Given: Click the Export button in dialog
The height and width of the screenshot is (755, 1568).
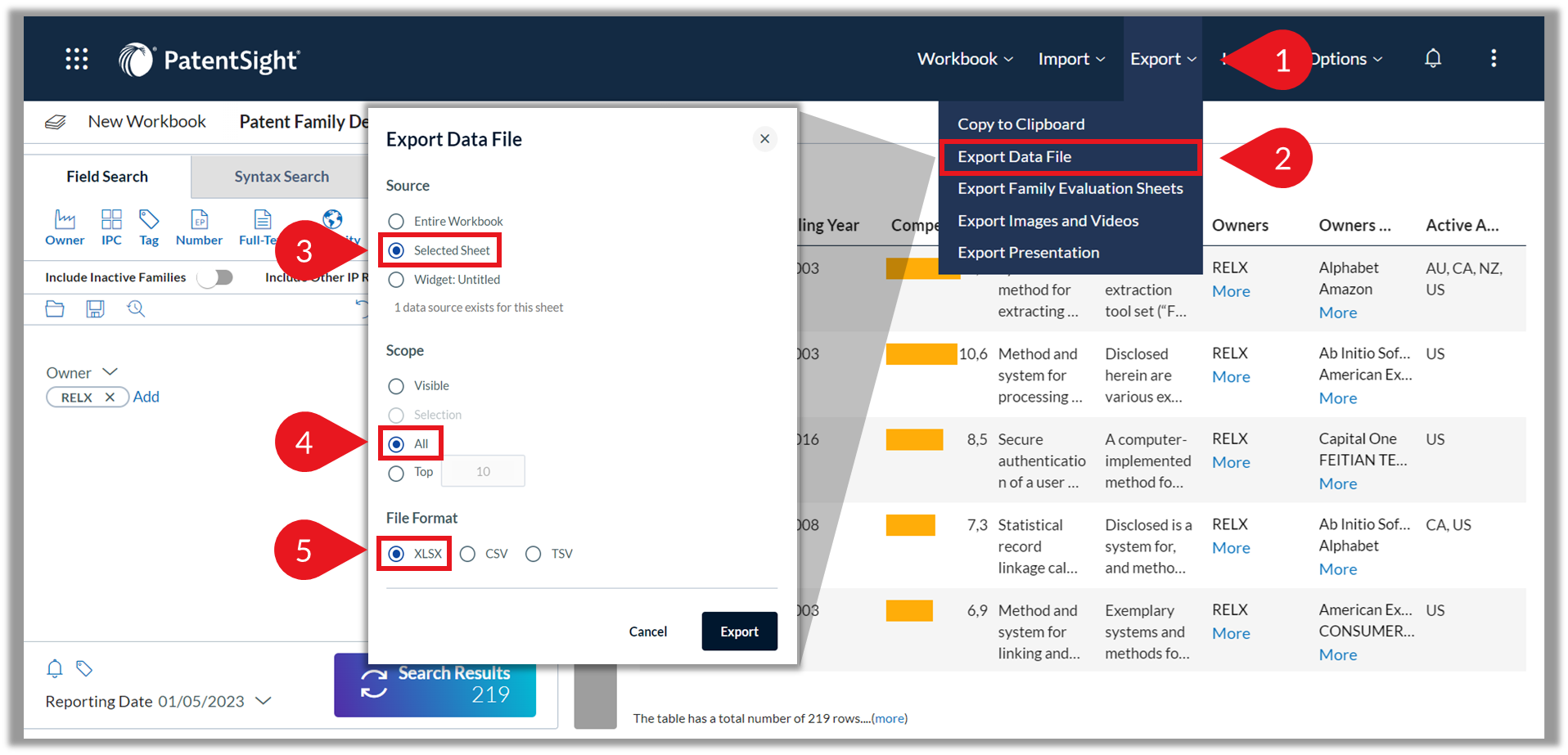Looking at the screenshot, I should point(739,631).
